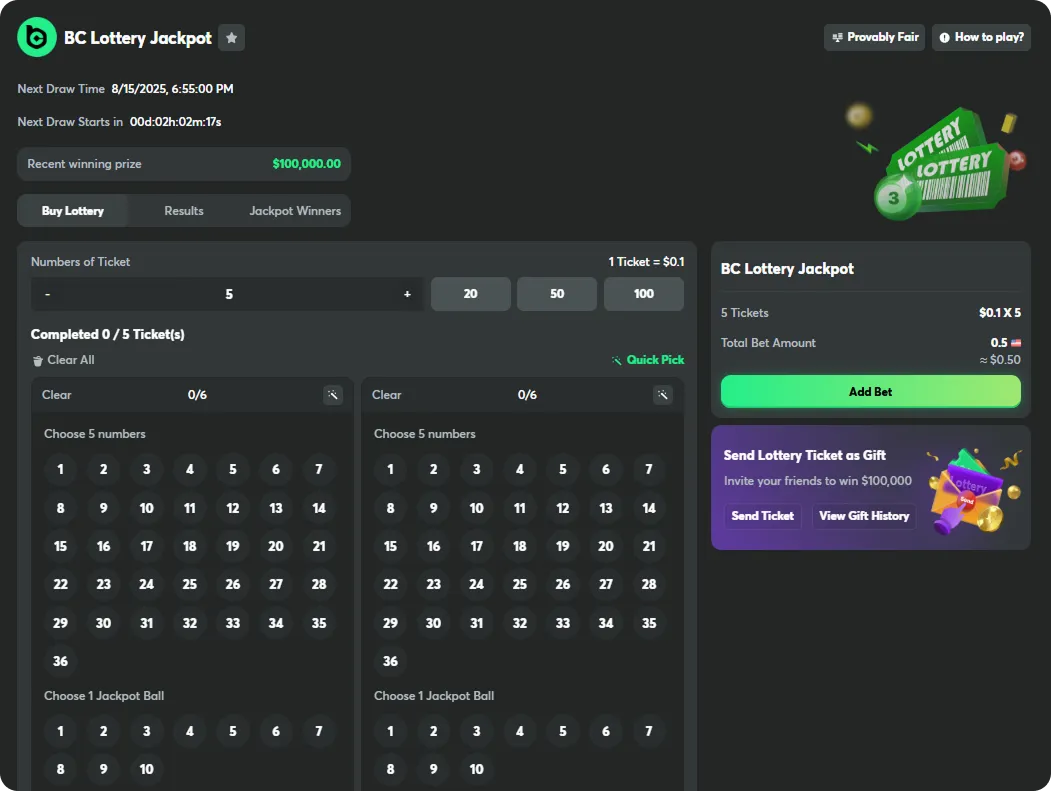Pick number 17 on the first ticket
This screenshot has width=1051, height=791.
click(x=147, y=546)
